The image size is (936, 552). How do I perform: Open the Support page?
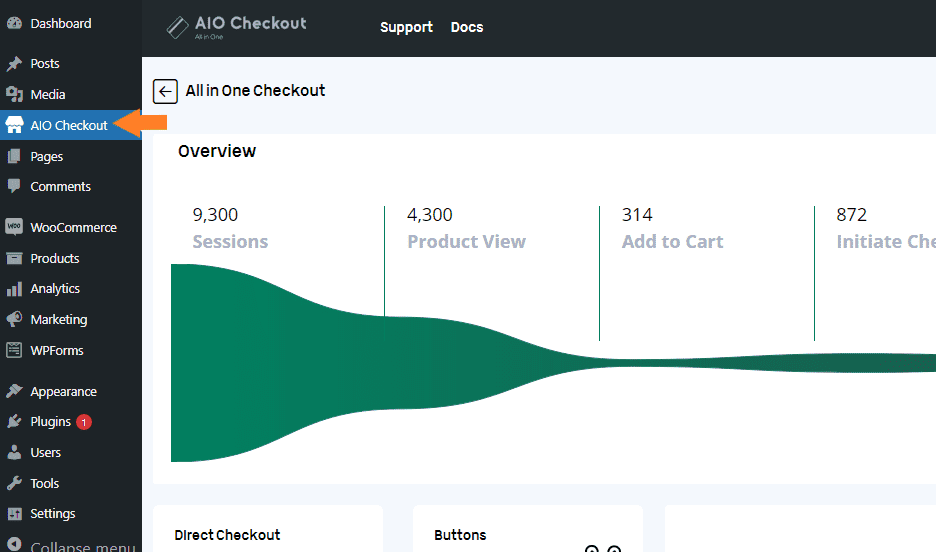click(x=407, y=27)
